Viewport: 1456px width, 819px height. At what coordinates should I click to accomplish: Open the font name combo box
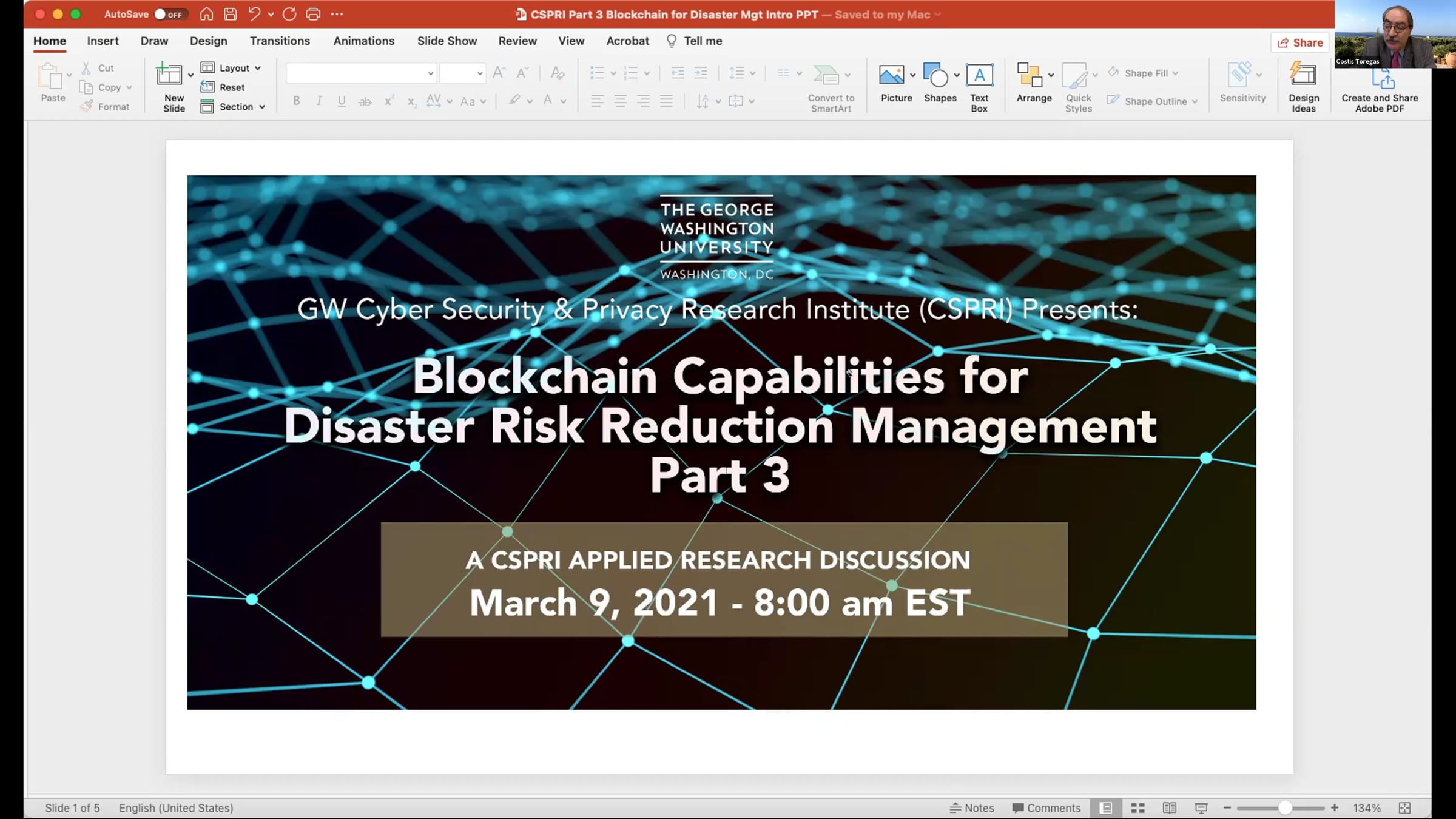tap(361, 73)
